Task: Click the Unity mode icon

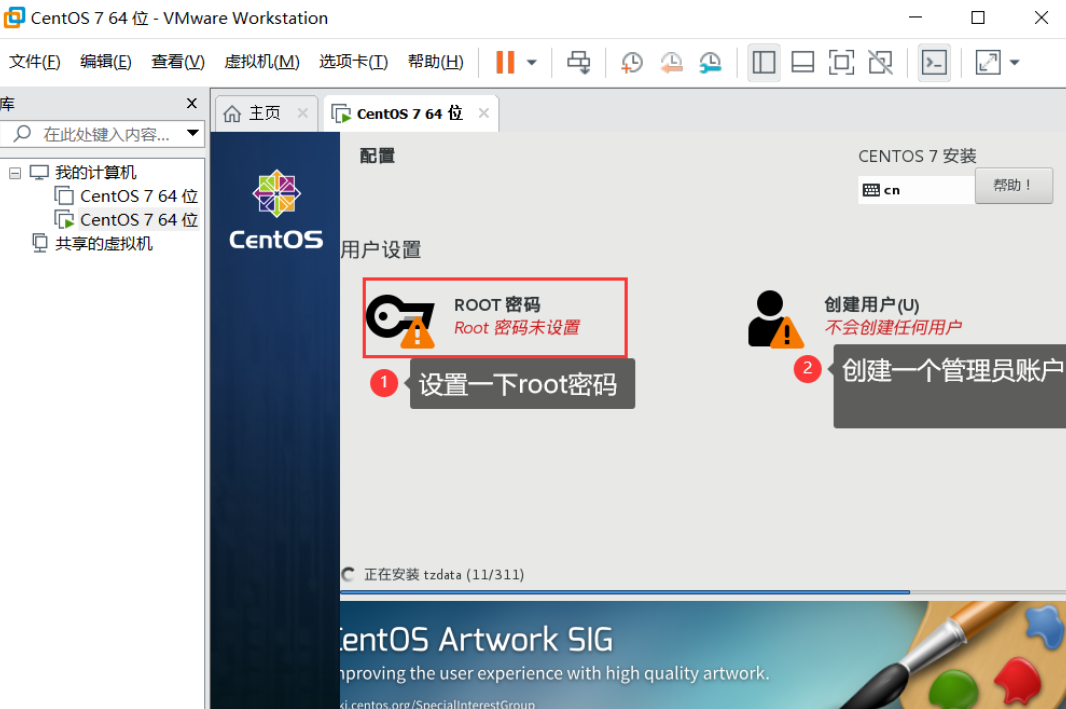Action: 880,63
